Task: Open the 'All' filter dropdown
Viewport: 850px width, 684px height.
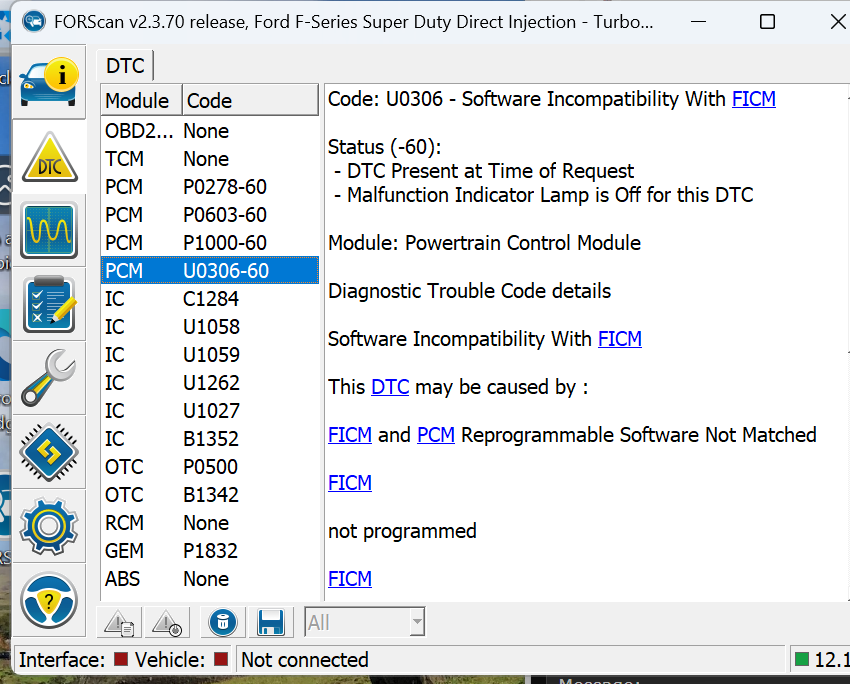Action: coord(364,623)
